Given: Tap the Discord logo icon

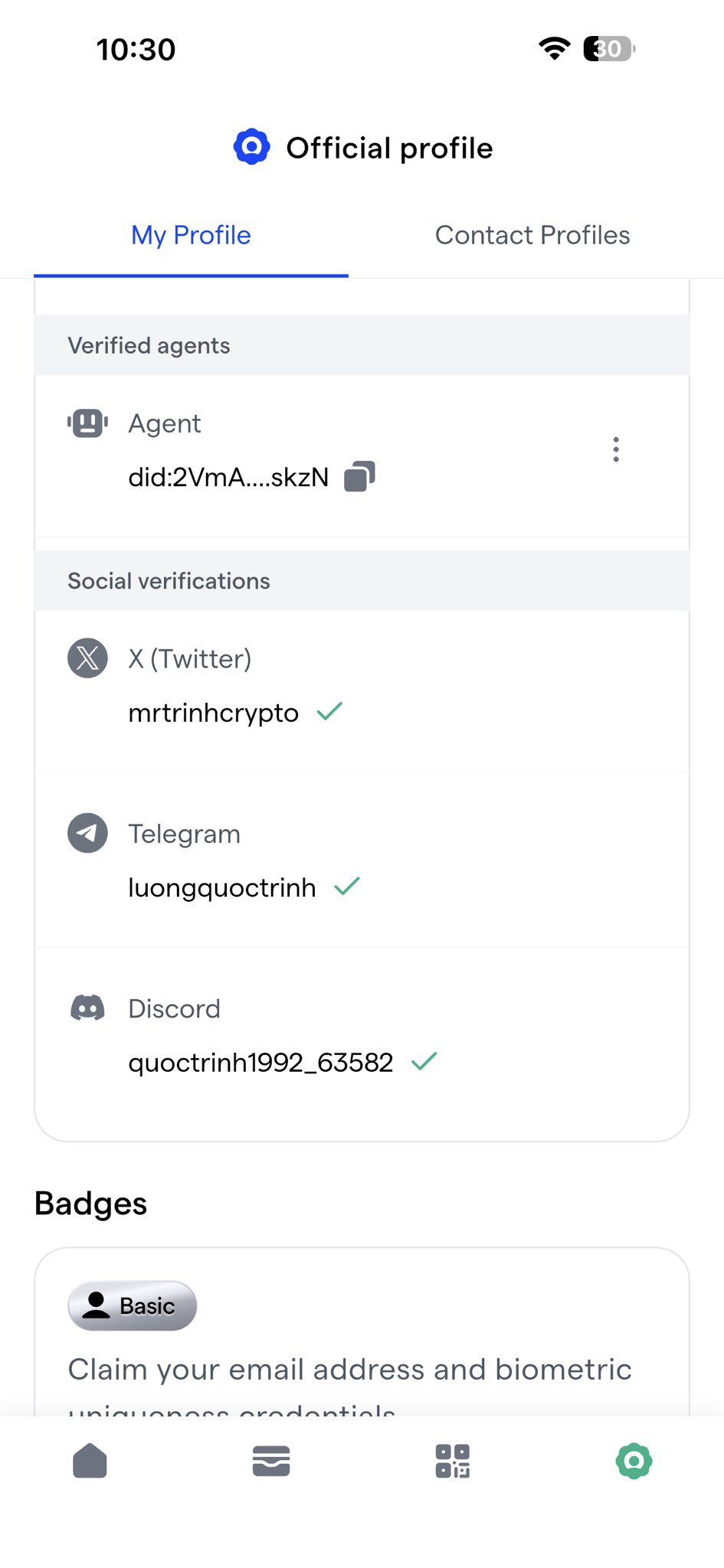Looking at the screenshot, I should click(88, 1008).
